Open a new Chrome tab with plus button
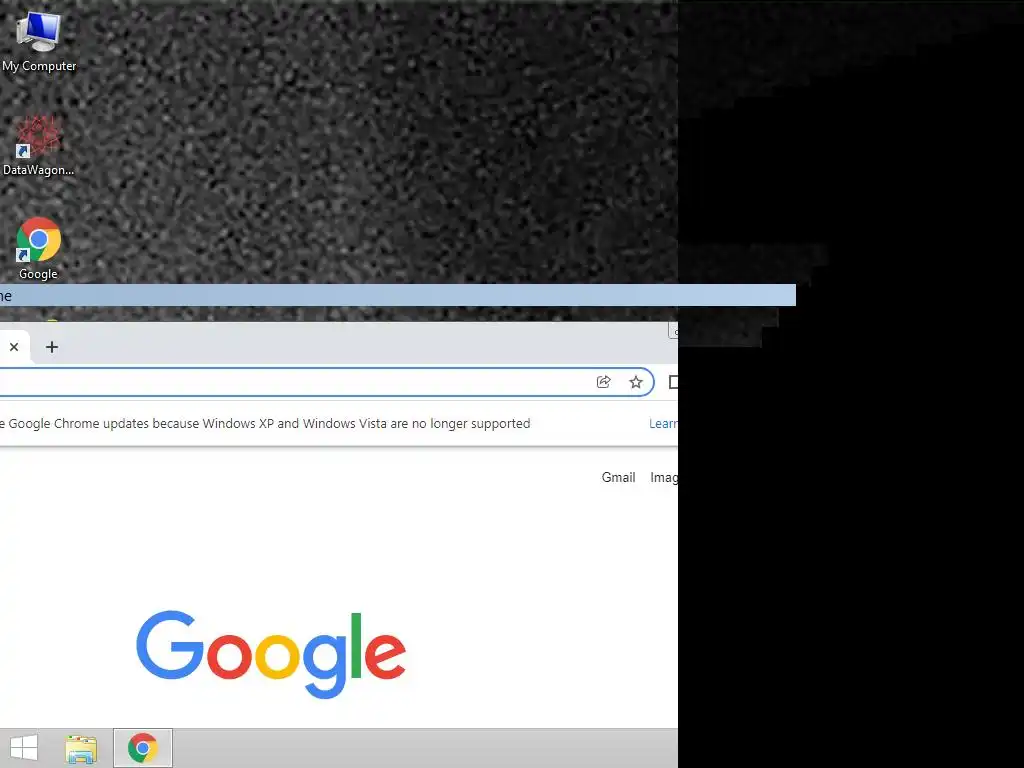 click(x=52, y=347)
